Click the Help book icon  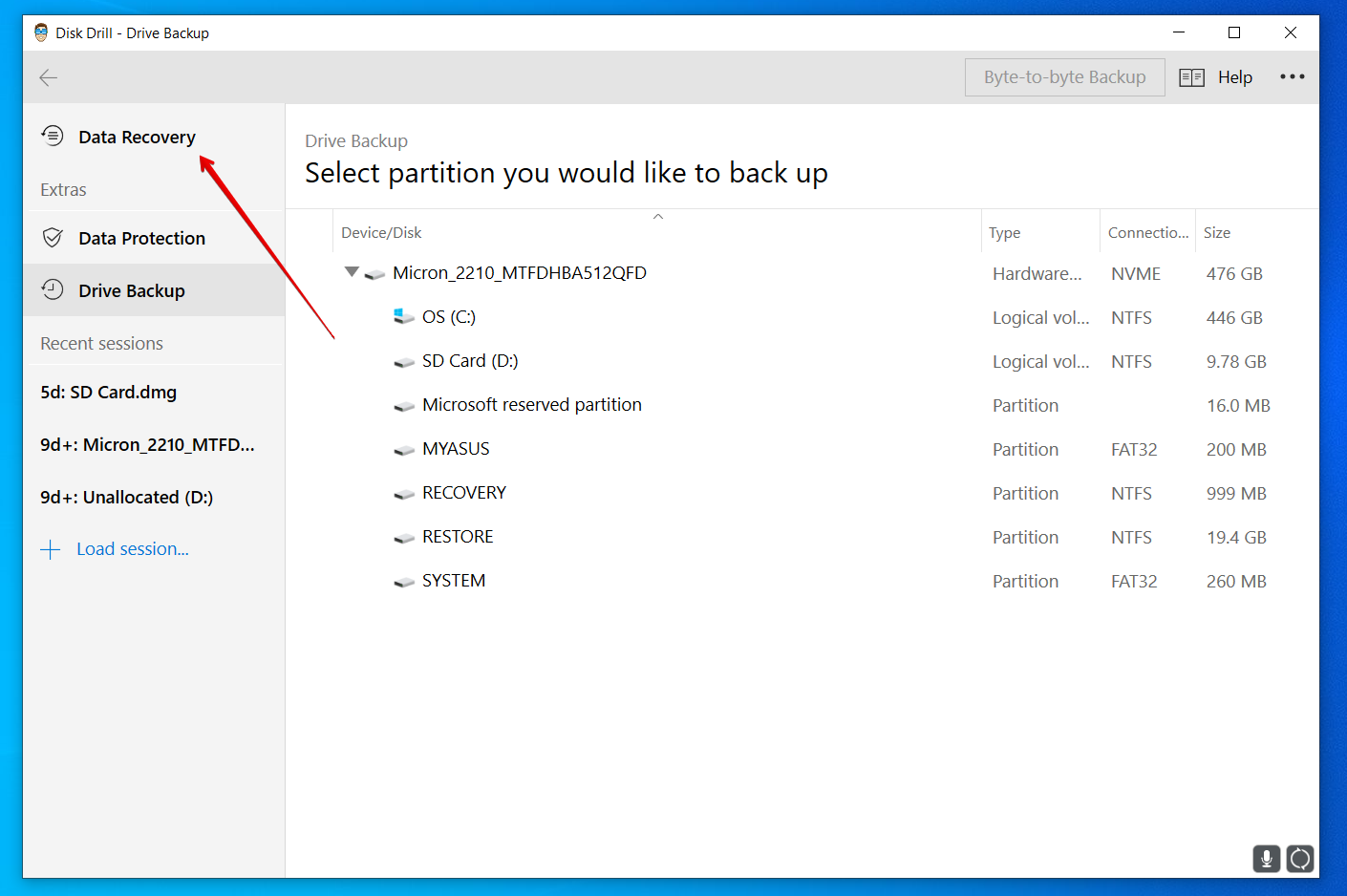tap(1191, 77)
